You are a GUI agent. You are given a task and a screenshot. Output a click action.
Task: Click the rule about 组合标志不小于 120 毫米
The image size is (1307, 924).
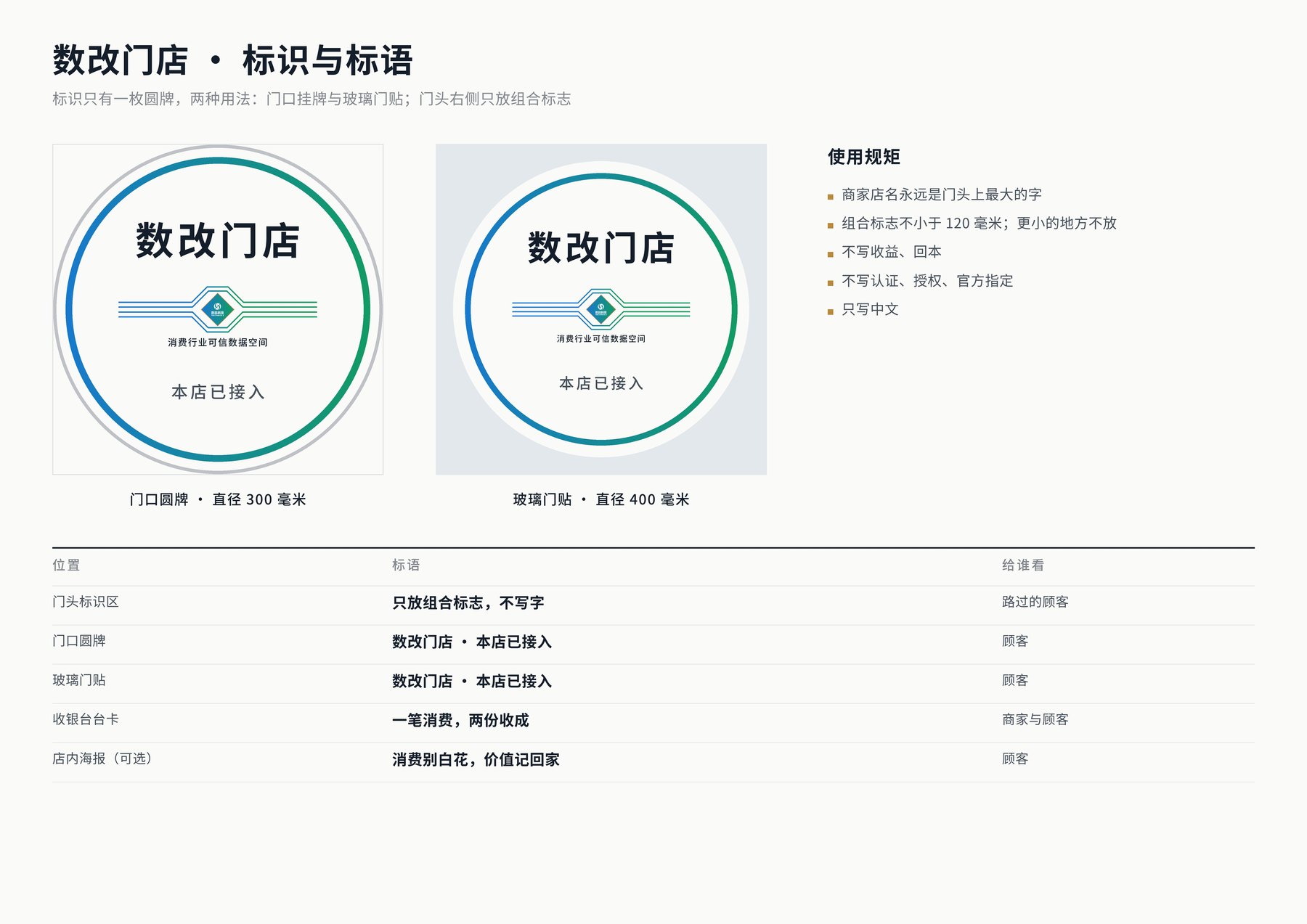(979, 224)
